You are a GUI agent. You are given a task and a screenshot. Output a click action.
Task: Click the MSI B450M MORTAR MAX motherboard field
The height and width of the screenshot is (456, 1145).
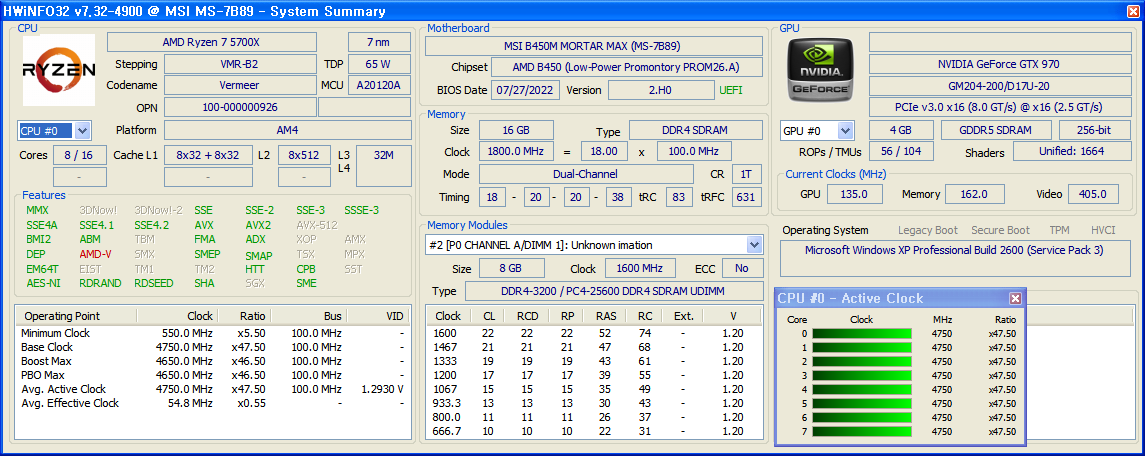[x=593, y=46]
